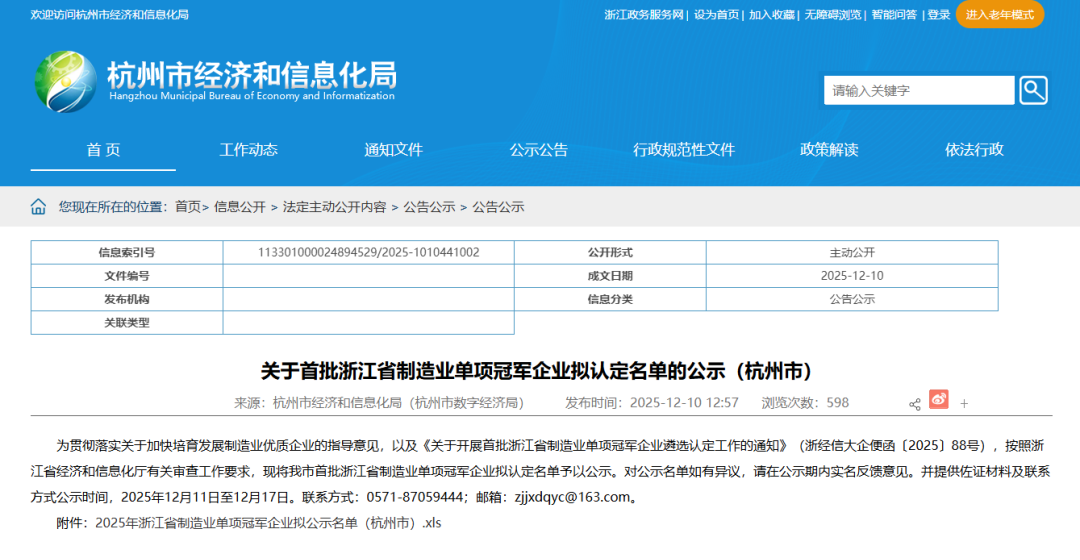The image size is (1080, 560).
Task: Select the 政策解读 navigation item
Action: point(829,150)
